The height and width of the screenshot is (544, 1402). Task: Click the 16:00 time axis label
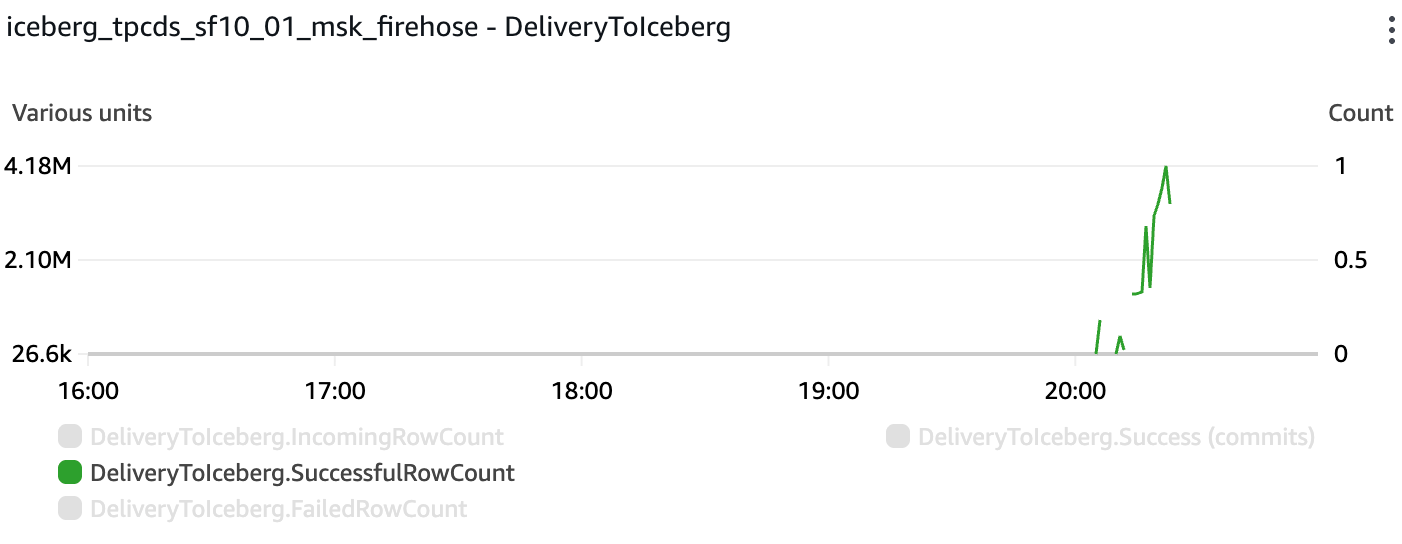[x=89, y=390]
